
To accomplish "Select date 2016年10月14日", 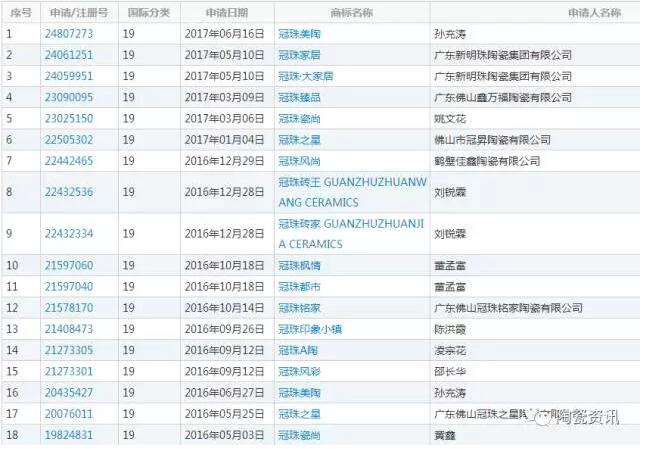I will (x=224, y=308).
